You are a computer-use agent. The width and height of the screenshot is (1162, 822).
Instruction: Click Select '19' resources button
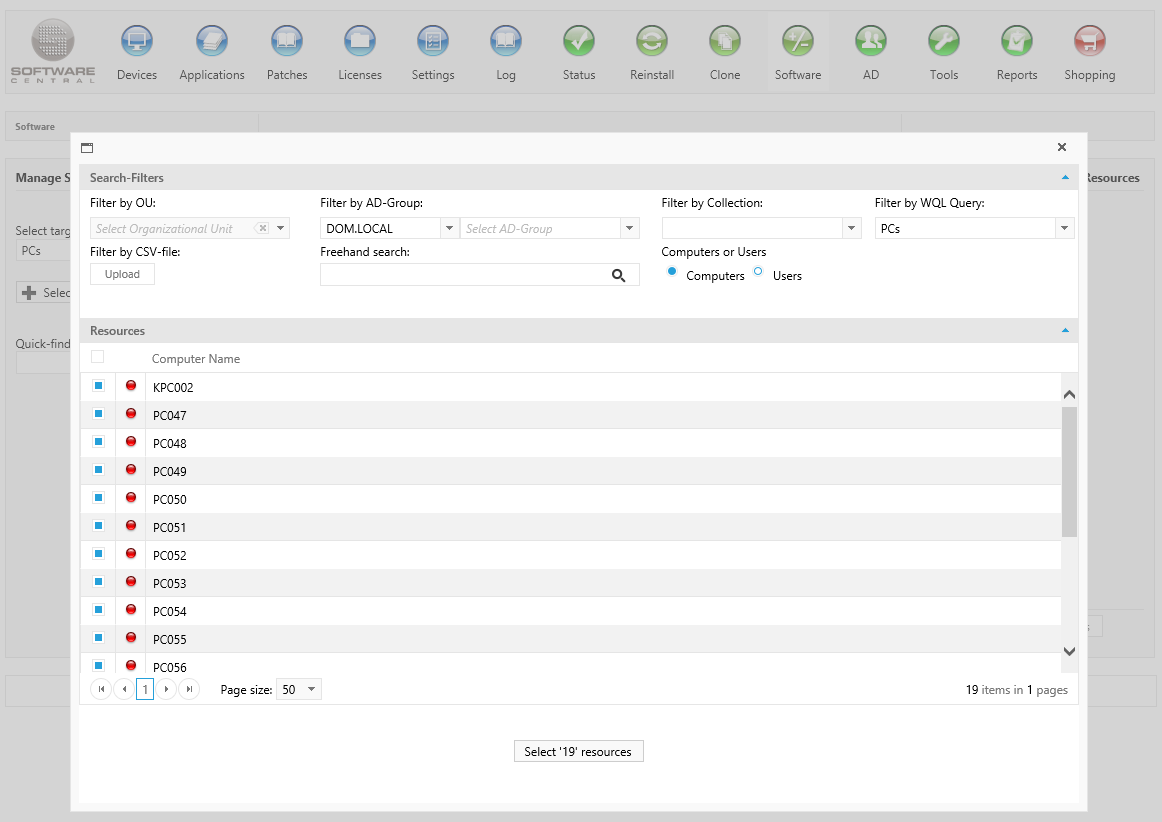[x=578, y=751]
